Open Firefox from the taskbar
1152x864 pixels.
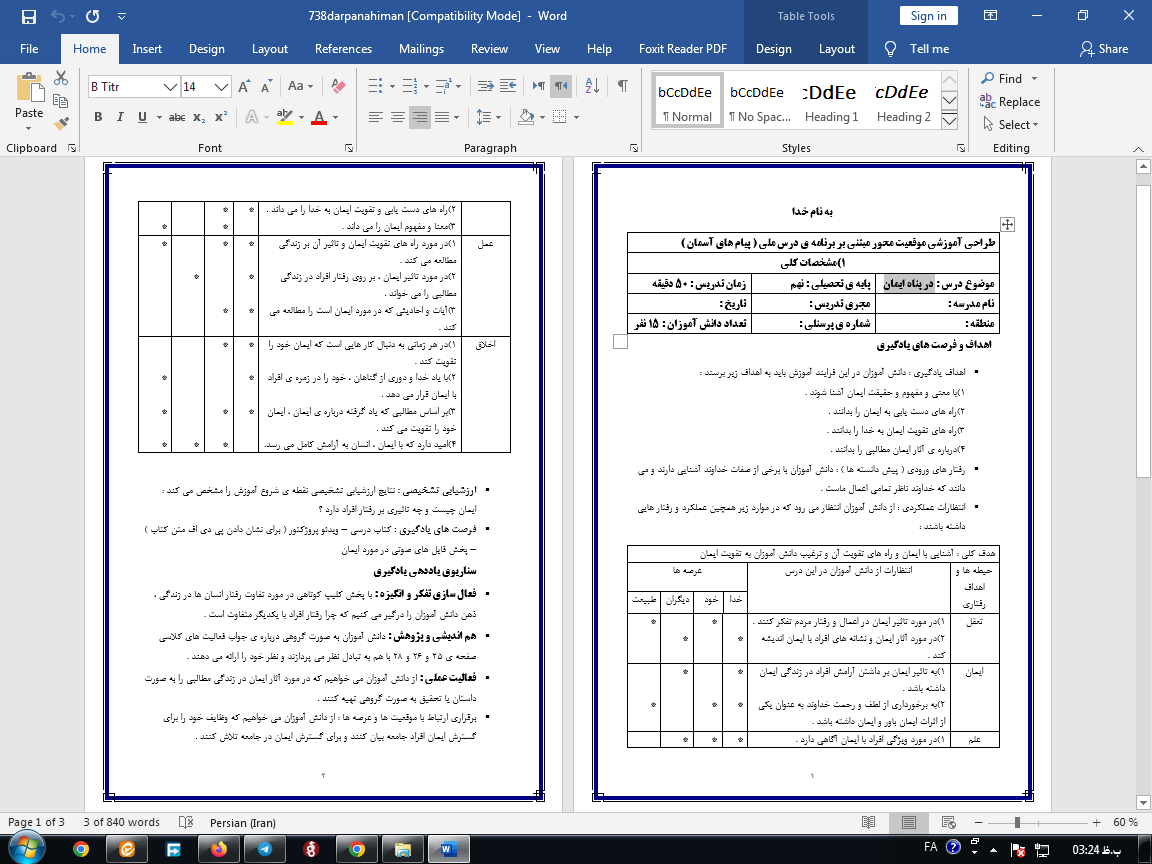(x=218, y=848)
